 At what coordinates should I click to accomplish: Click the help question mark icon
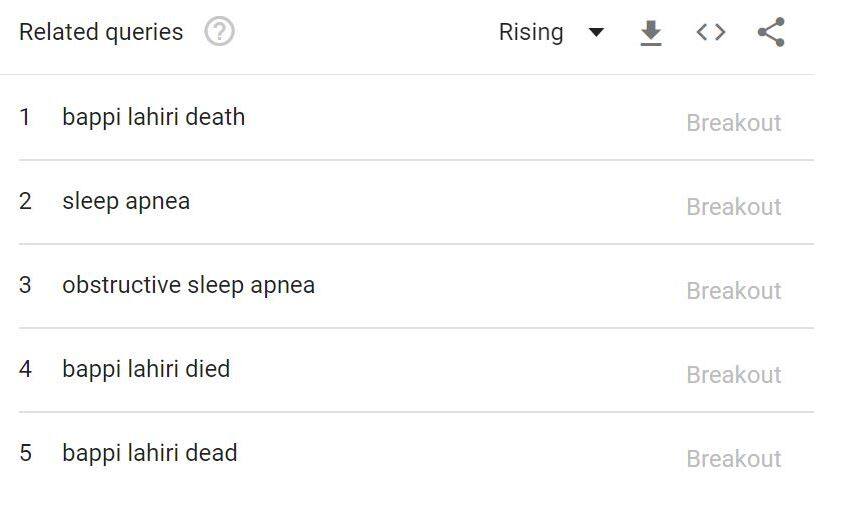219,32
